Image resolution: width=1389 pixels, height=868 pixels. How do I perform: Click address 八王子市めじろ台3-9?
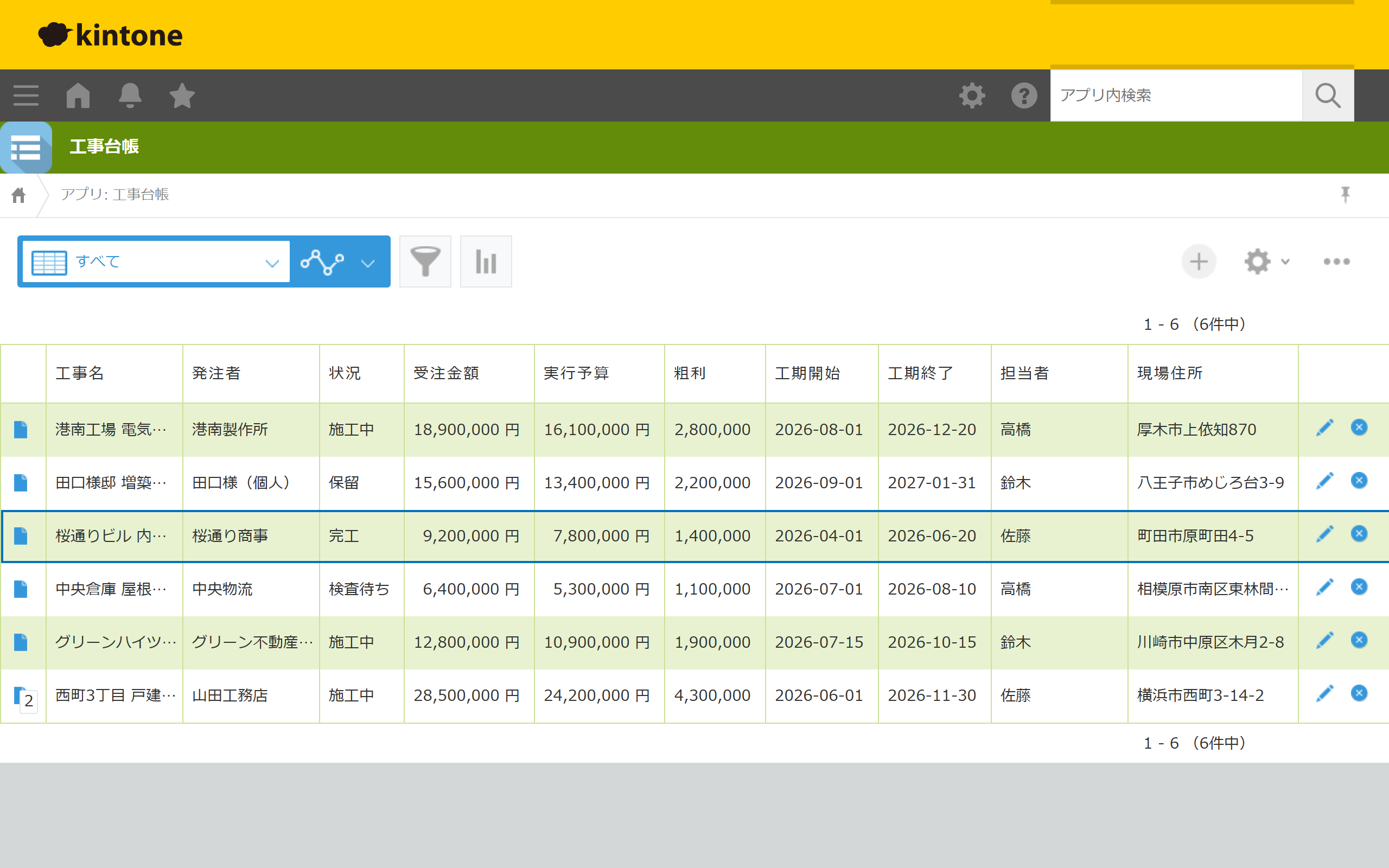tap(1210, 483)
